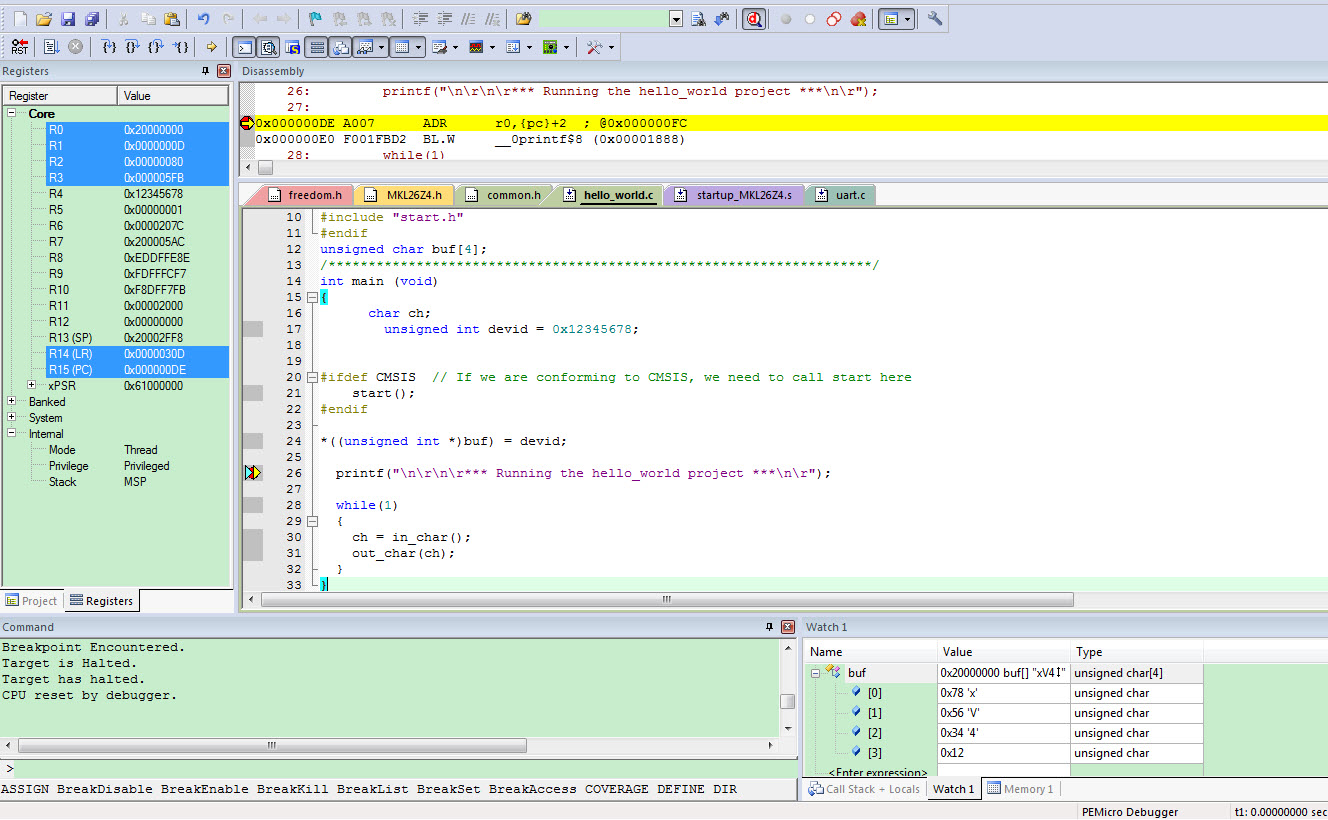Step out of current function
1328x820 pixels.
156,47
